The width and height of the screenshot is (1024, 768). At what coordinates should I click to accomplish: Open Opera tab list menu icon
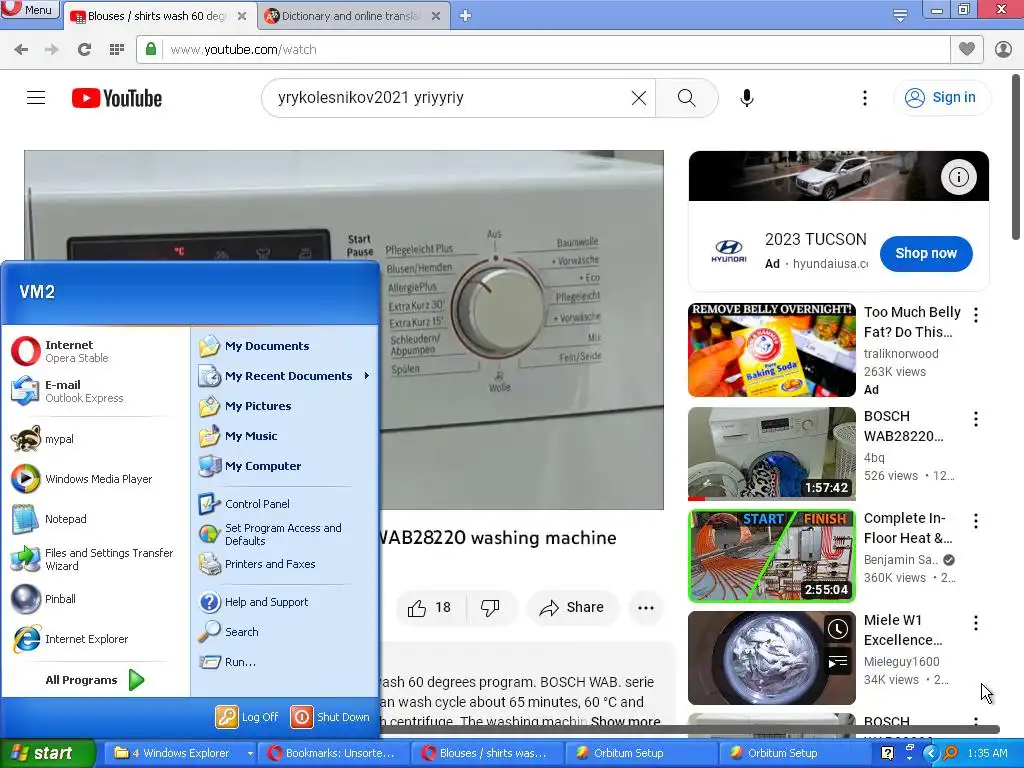click(x=900, y=15)
